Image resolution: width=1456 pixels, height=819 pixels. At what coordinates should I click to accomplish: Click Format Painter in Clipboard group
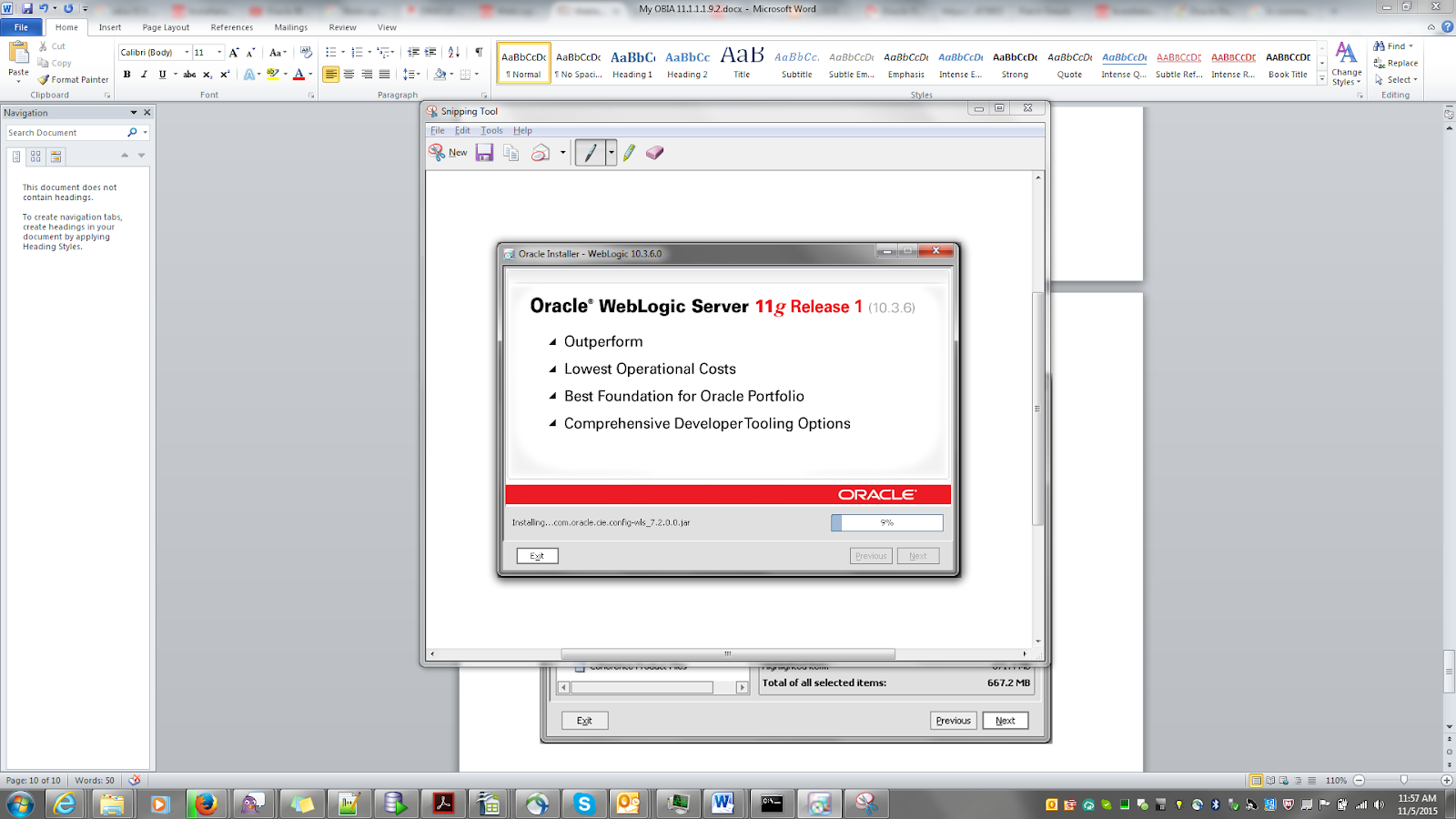tap(73, 80)
